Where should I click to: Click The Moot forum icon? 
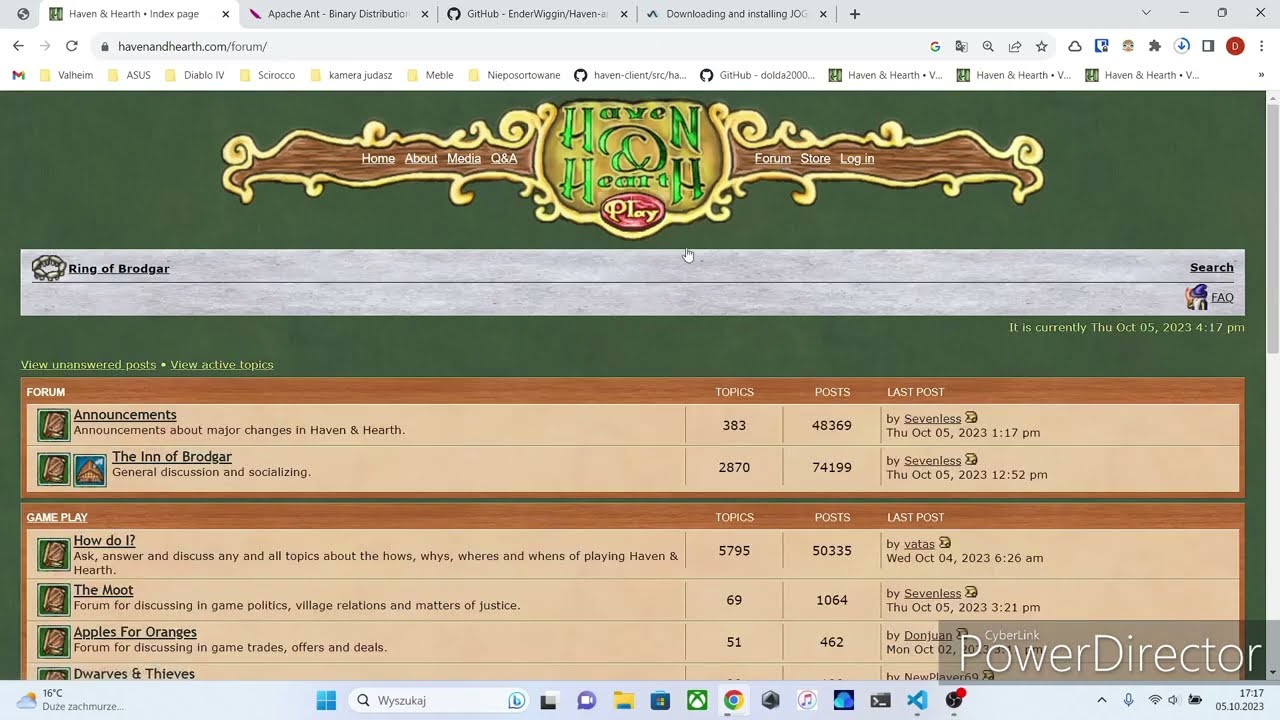(54, 600)
